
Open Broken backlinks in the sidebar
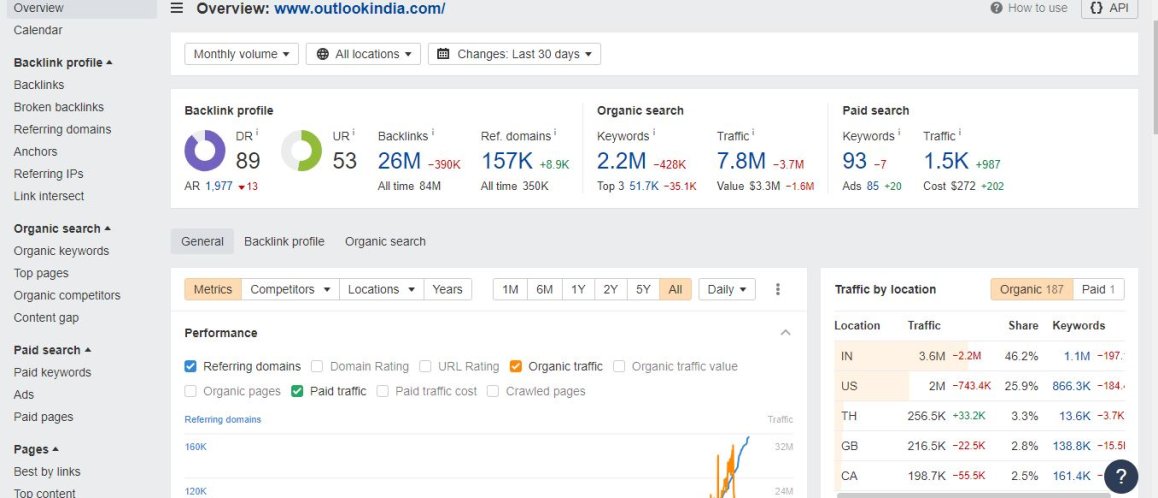click(x=59, y=107)
